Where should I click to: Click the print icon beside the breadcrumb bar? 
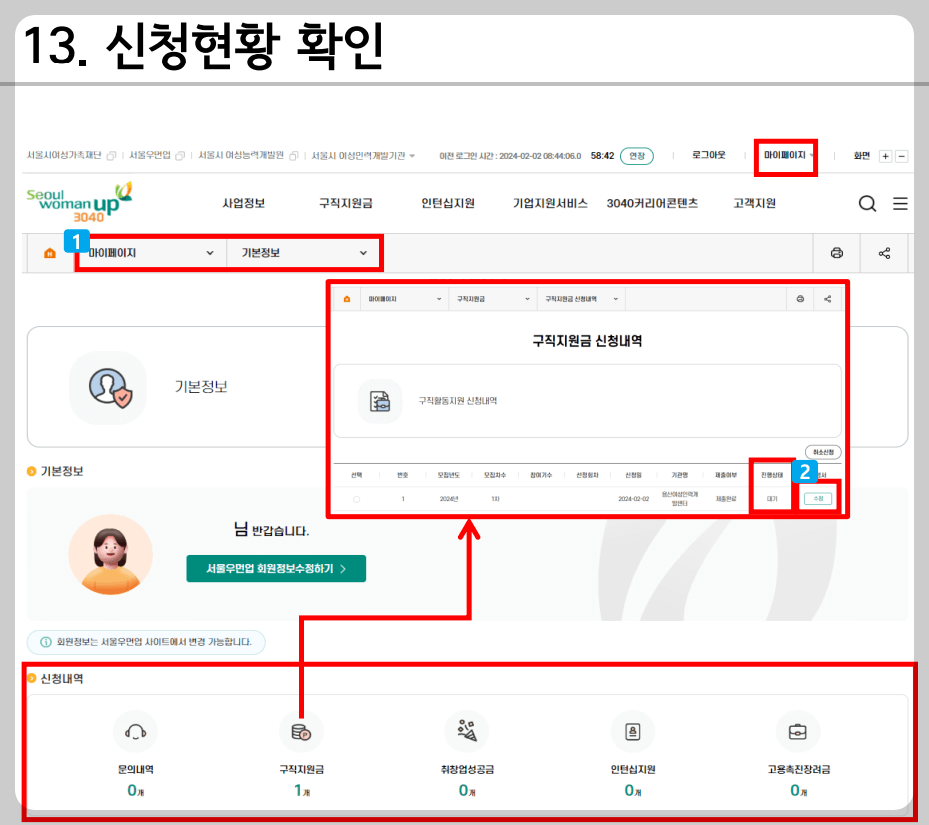(838, 253)
